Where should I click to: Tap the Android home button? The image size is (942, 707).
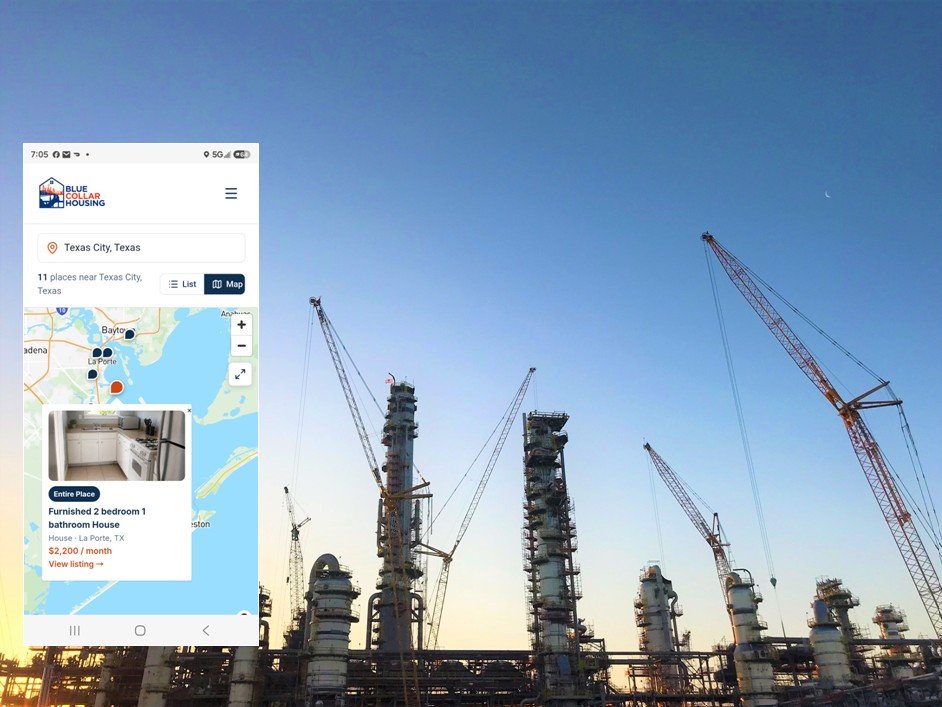tap(140, 630)
